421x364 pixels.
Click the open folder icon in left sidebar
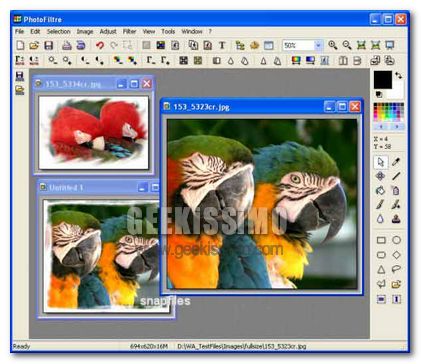click(20, 90)
